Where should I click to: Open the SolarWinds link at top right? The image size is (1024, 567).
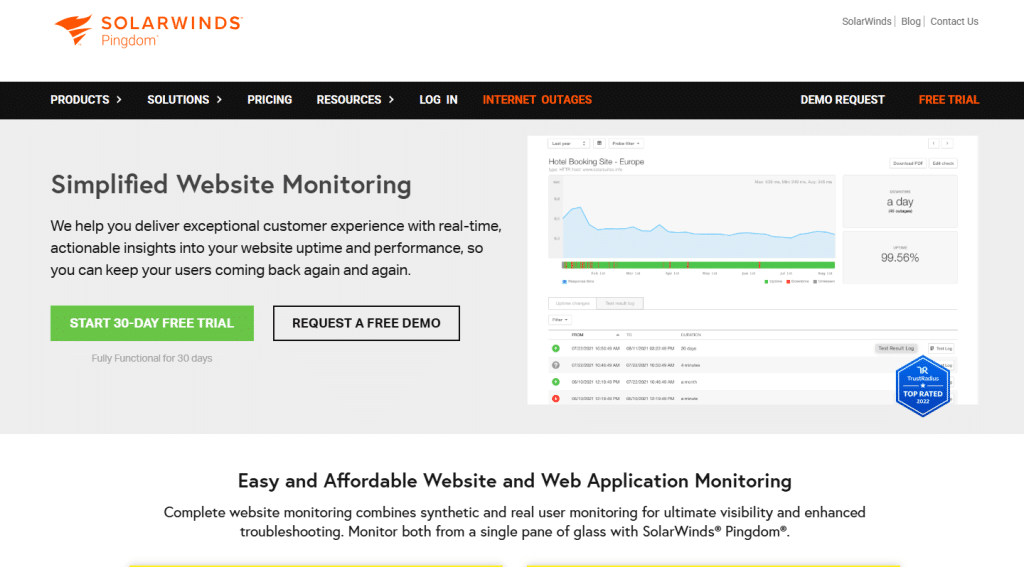(x=867, y=22)
